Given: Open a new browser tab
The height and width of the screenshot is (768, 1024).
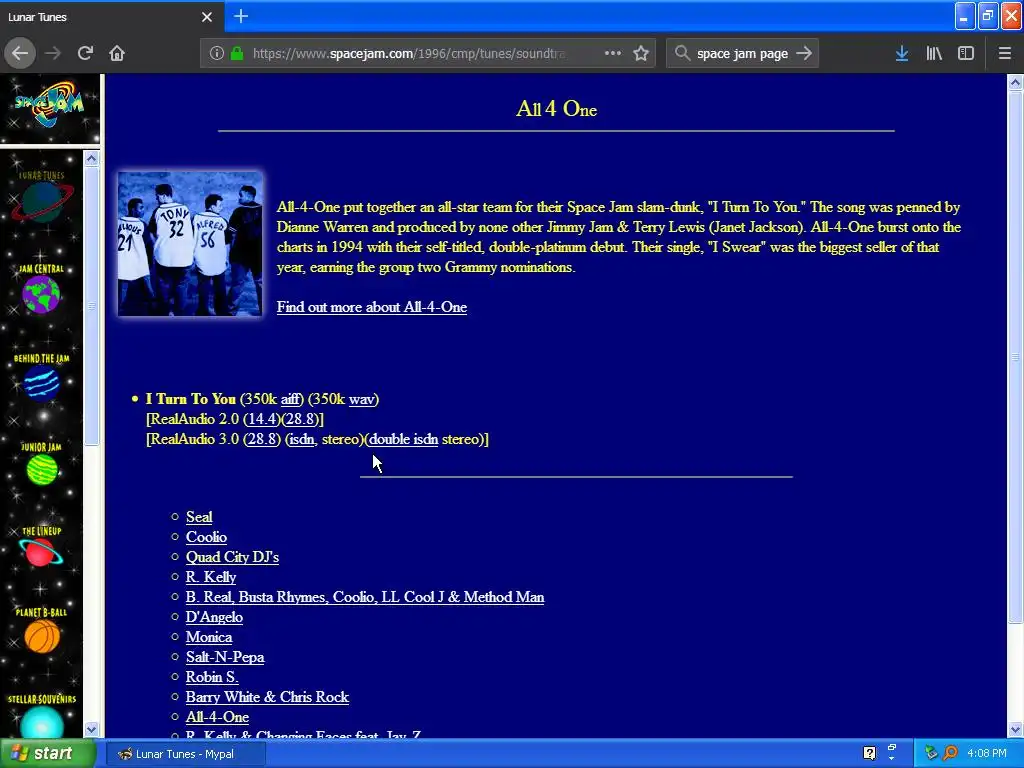Looking at the screenshot, I should click(241, 16).
